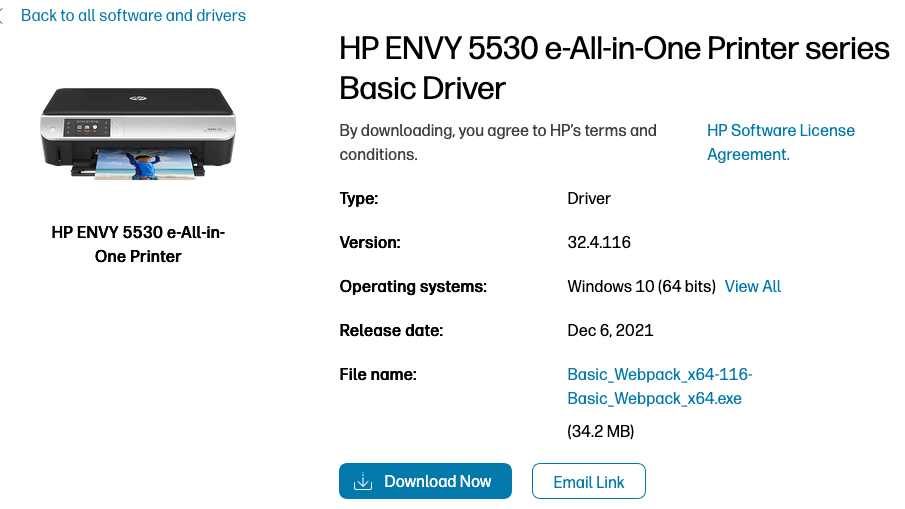Click the Email Link button
This screenshot has width=905, height=509.
point(588,482)
